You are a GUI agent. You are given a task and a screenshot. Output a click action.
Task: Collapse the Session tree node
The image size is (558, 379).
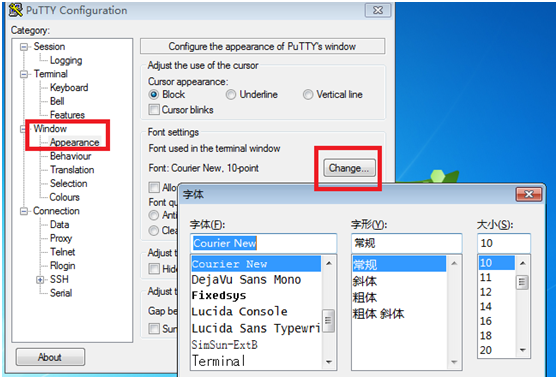point(23,47)
